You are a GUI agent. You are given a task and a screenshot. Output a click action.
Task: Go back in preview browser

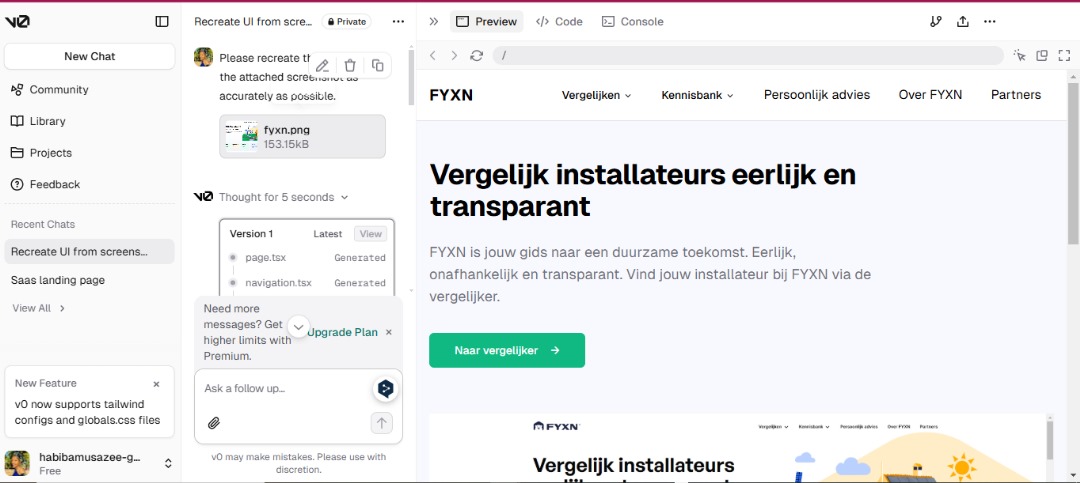[433, 55]
